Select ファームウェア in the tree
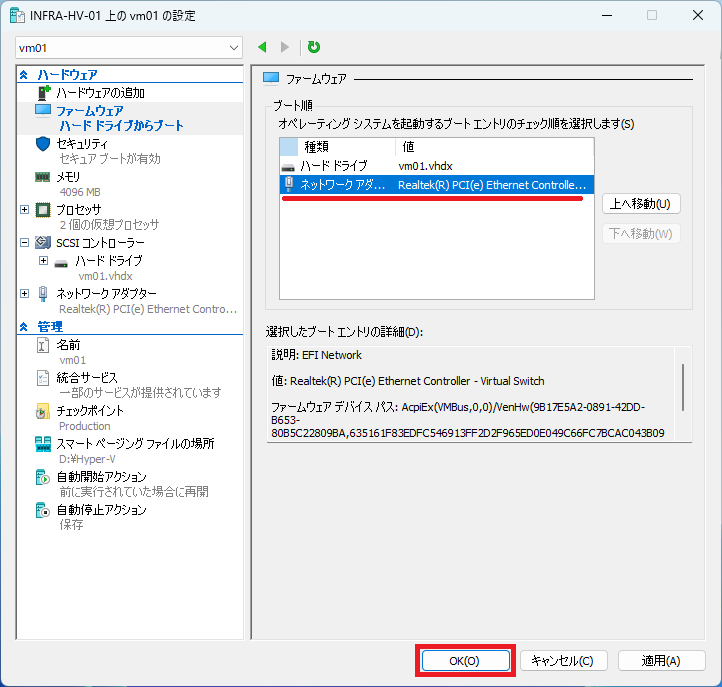The height and width of the screenshot is (687, 722). click(90, 111)
